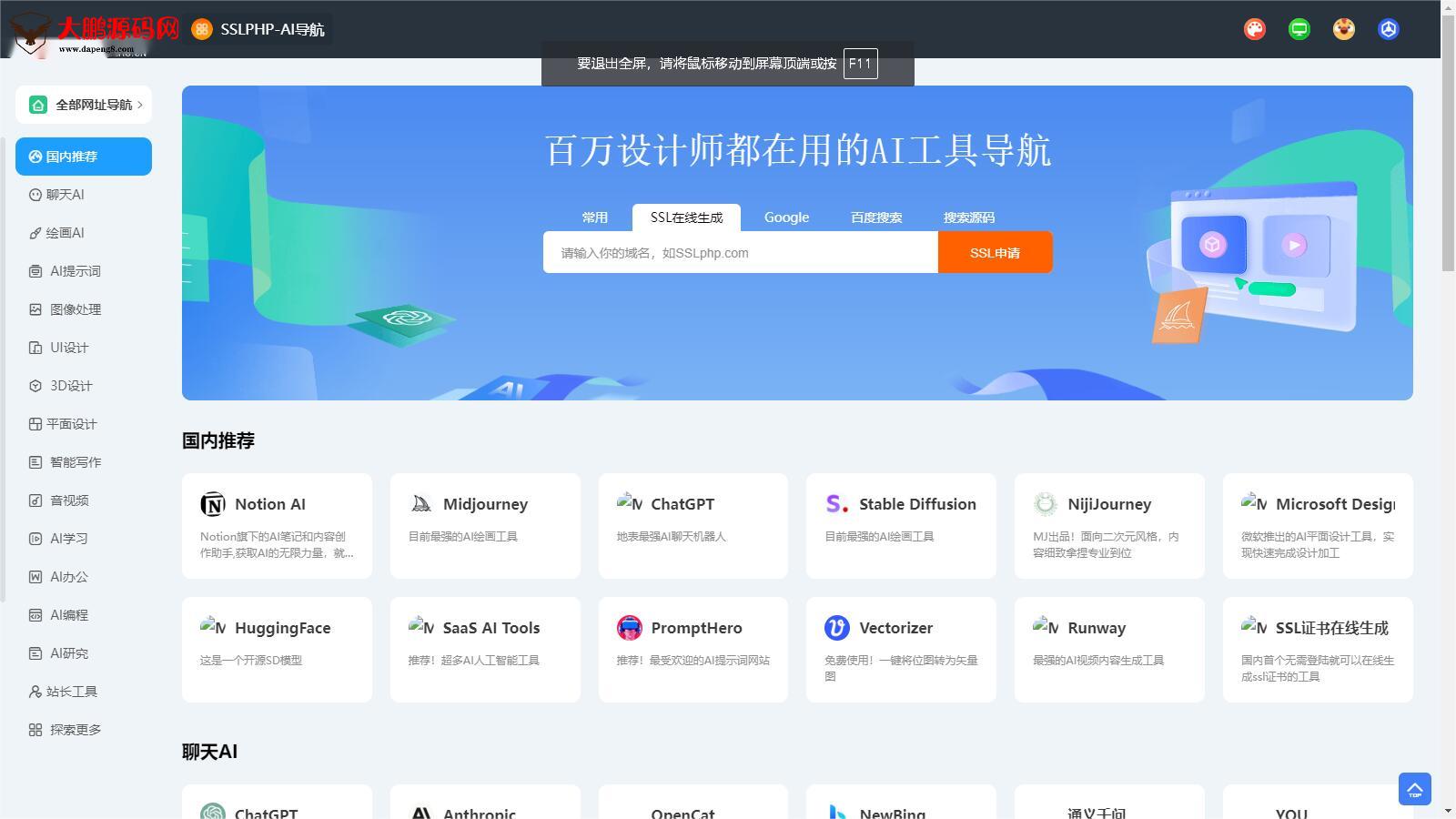Click the 平面设计 layout icon

pos(35,424)
